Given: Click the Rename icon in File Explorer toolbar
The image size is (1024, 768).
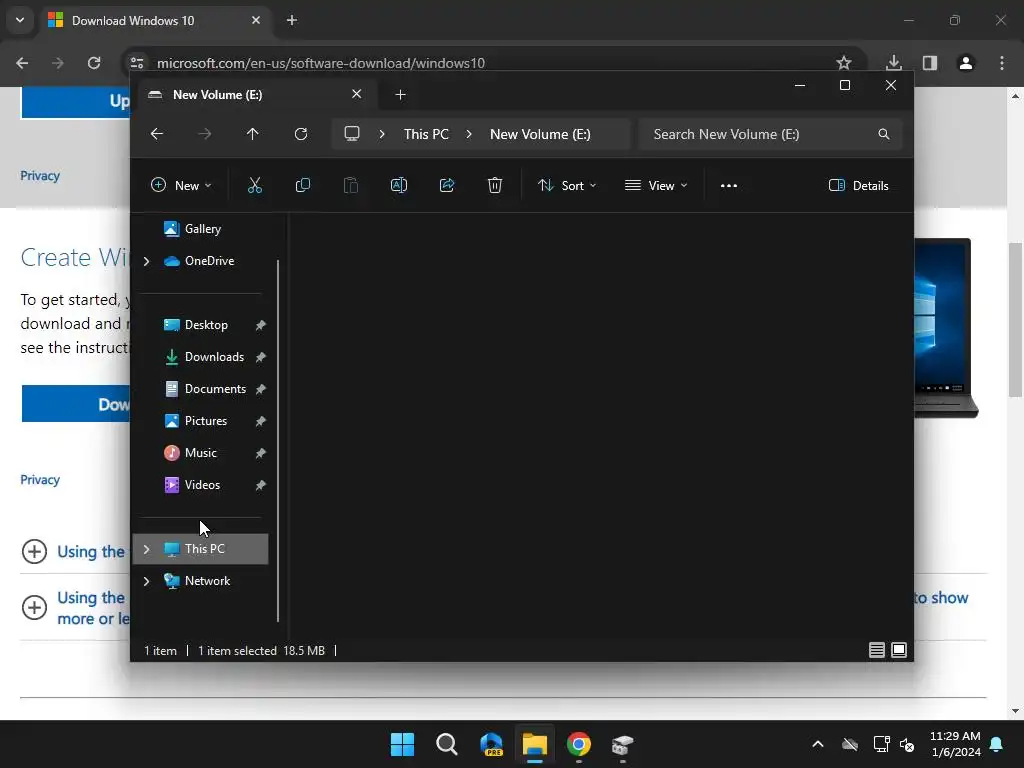Looking at the screenshot, I should (399, 185).
